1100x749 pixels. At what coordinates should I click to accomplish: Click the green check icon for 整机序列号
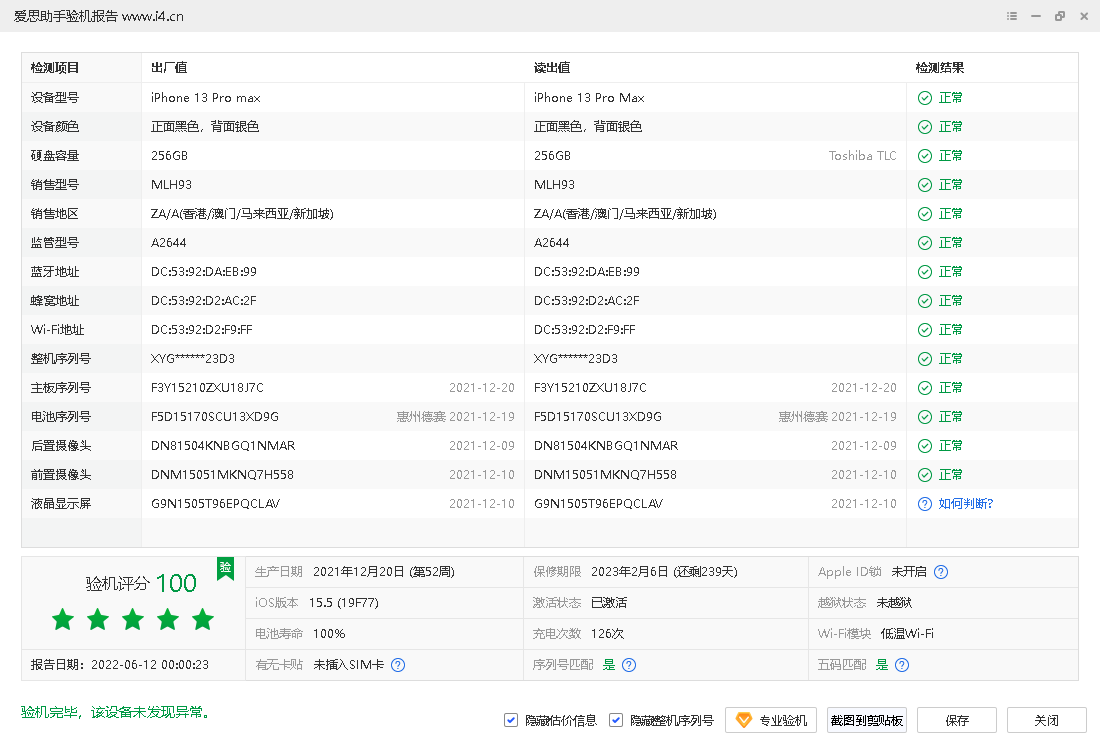click(925, 358)
